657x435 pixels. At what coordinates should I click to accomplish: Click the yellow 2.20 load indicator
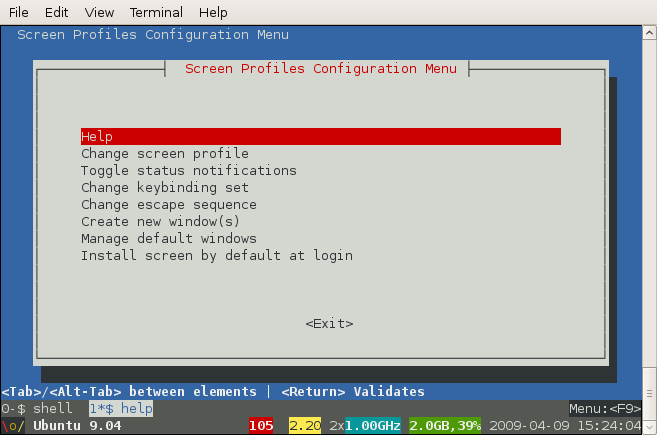pos(305,426)
